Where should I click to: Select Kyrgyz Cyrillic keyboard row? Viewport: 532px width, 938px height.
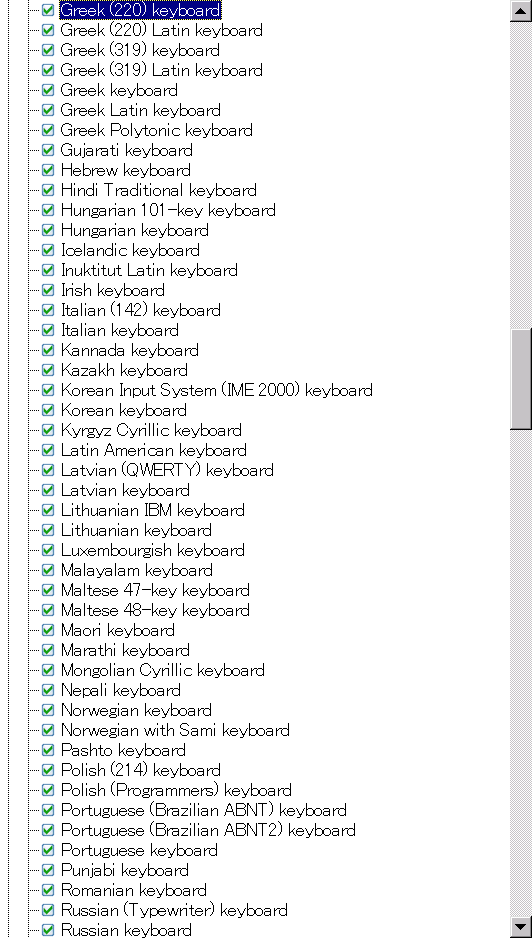(x=151, y=430)
